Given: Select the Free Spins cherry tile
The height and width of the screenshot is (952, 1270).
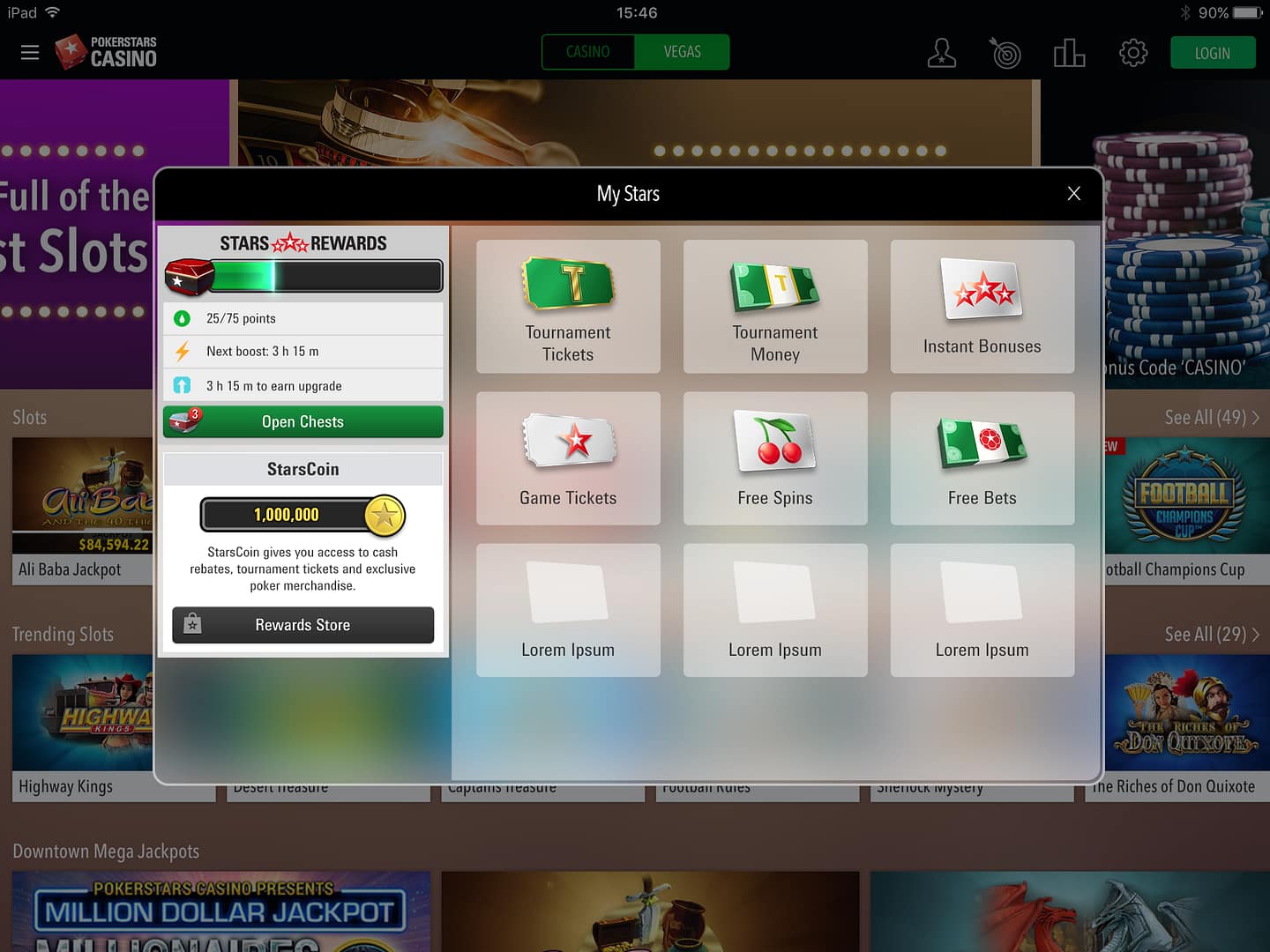Looking at the screenshot, I should [775, 458].
